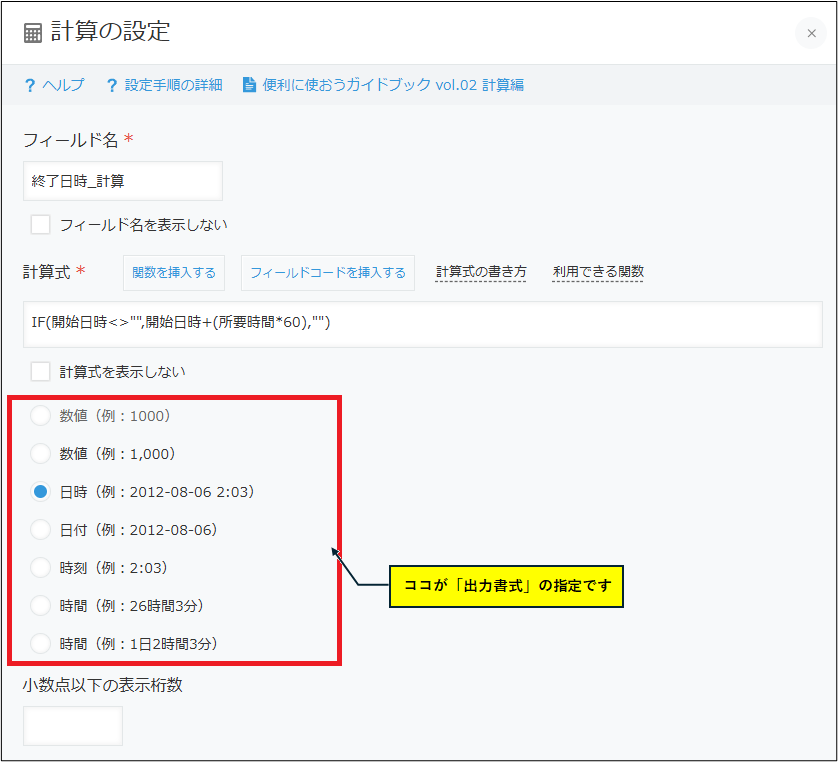This screenshot has width=838, height=762.
Task: Open the ヘルプ link
Action: coord(63,85)
